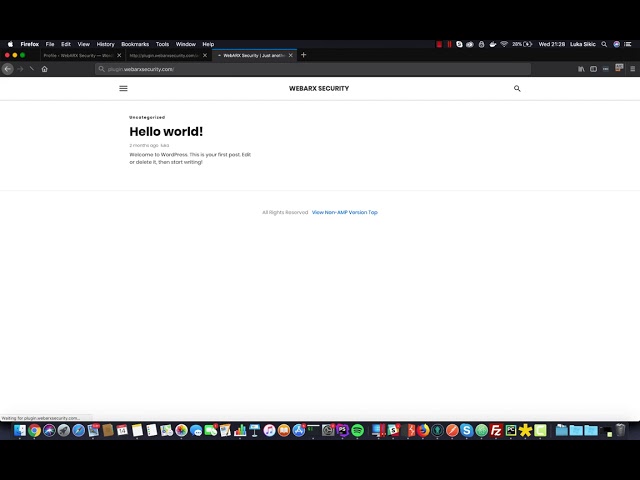This screenshot has height=480, width=640.
Task: Open the Tools menu
Action: (162, 44)
